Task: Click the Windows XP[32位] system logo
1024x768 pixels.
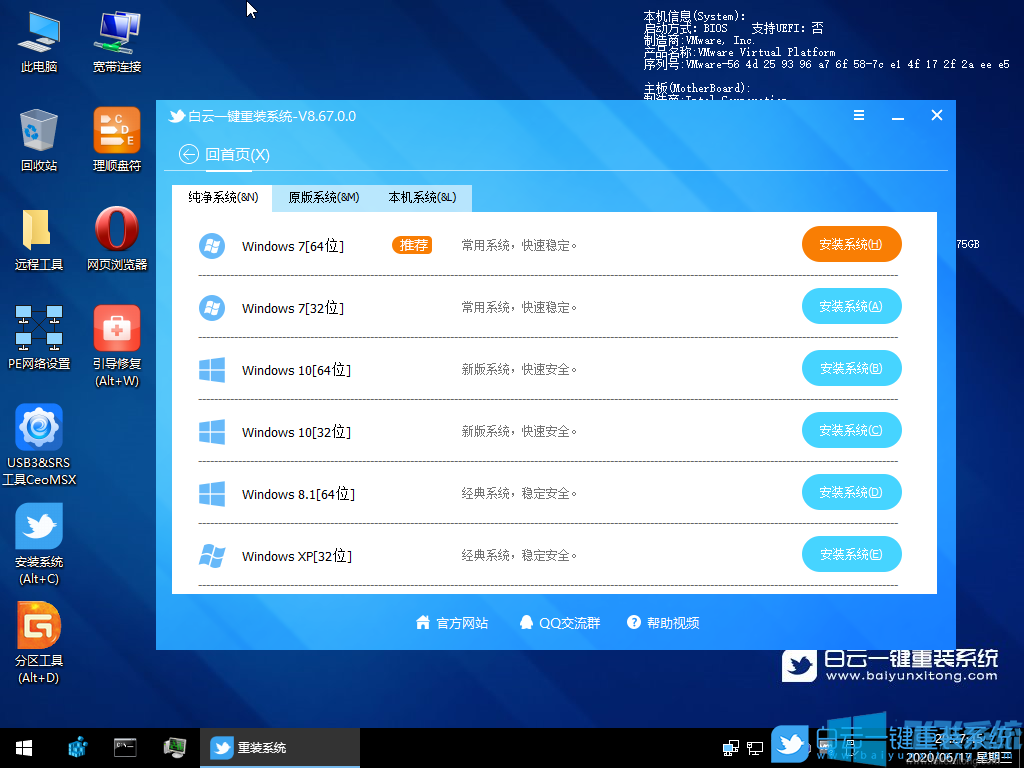Action: [x=212, y=554]
